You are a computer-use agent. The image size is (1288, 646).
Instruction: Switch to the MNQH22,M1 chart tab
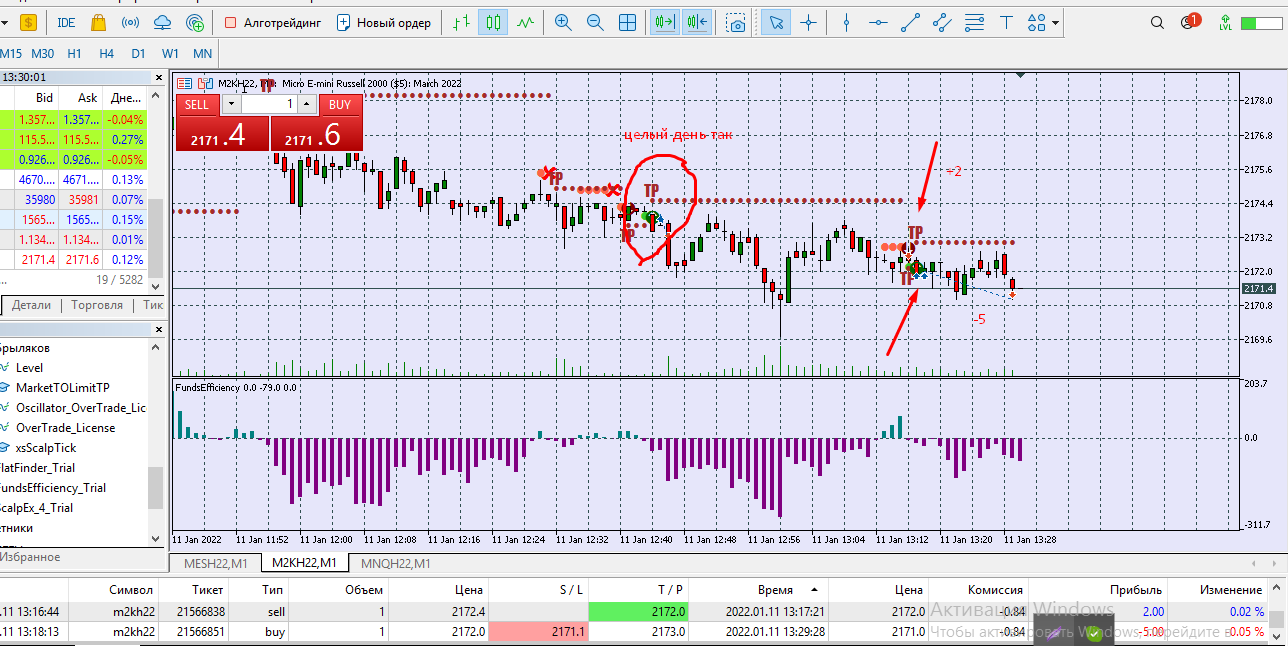[x=396, y=563]
